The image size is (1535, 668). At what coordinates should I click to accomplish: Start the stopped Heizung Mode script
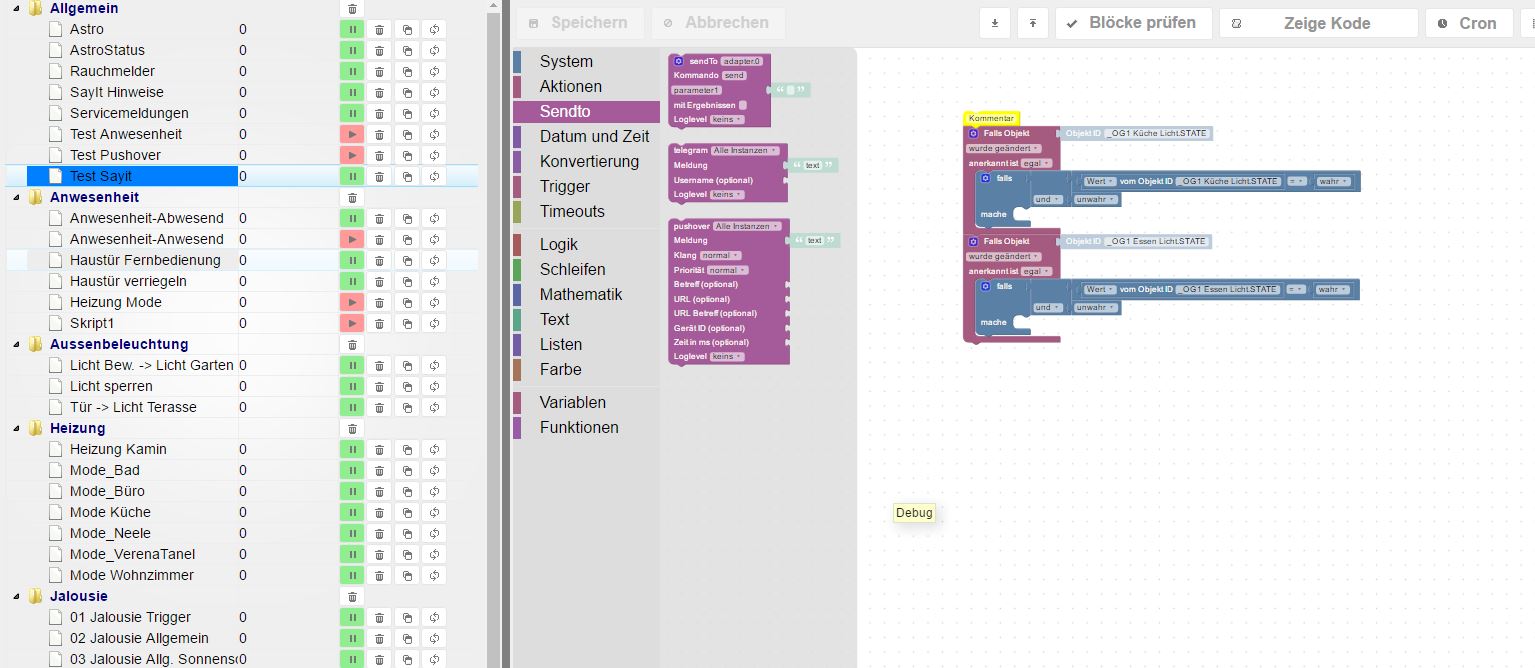[x=352, y=302]
